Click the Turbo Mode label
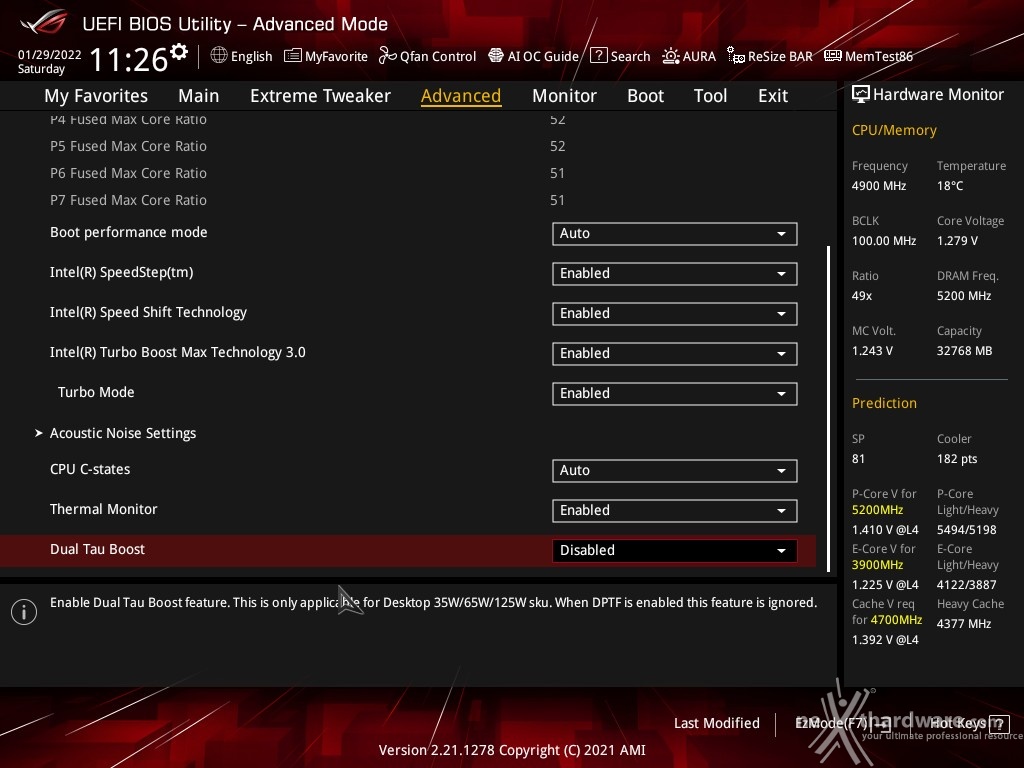 pyautogui.click(x=96, y=392)
